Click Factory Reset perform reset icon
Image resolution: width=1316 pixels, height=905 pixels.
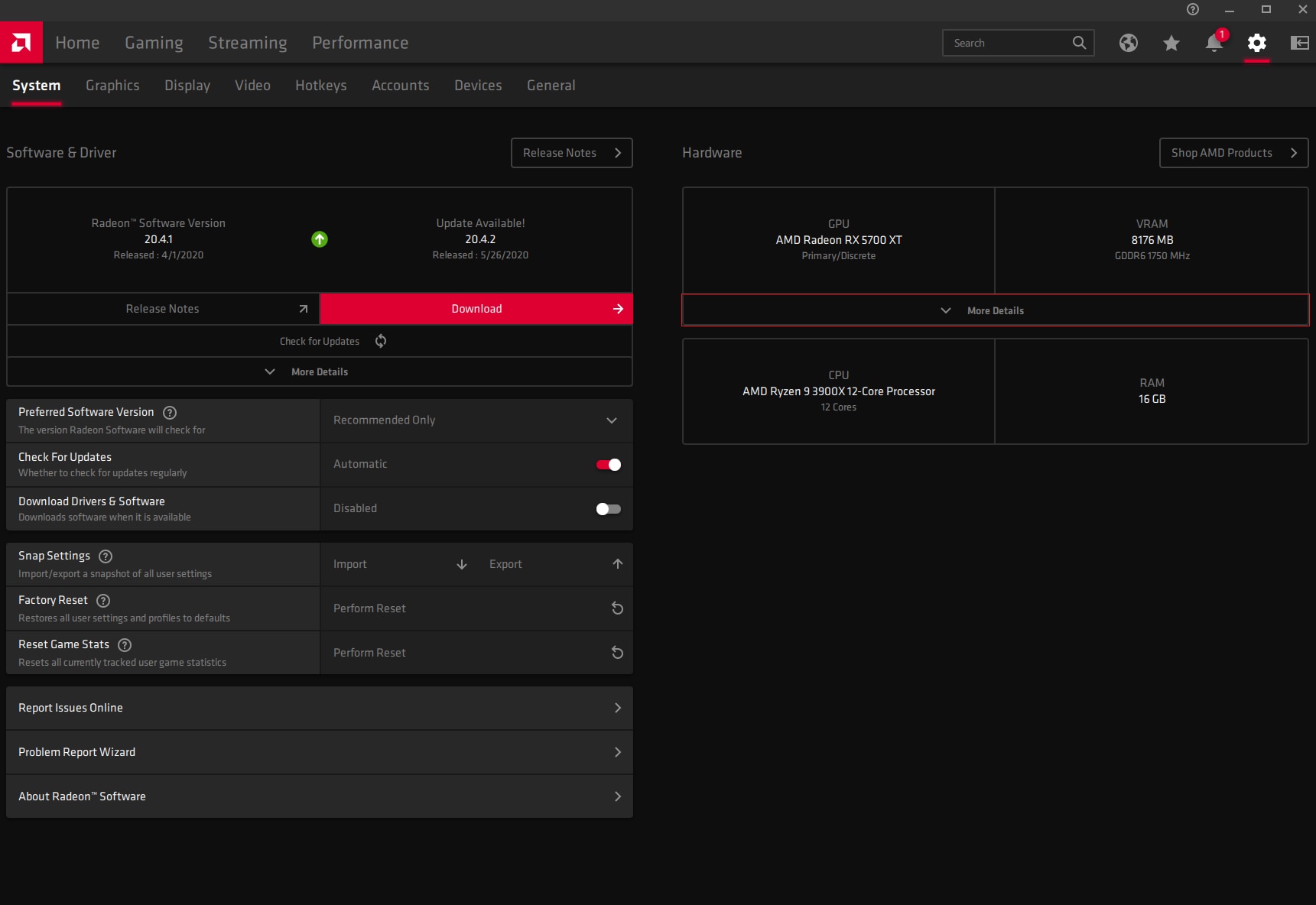coord(617,608)
